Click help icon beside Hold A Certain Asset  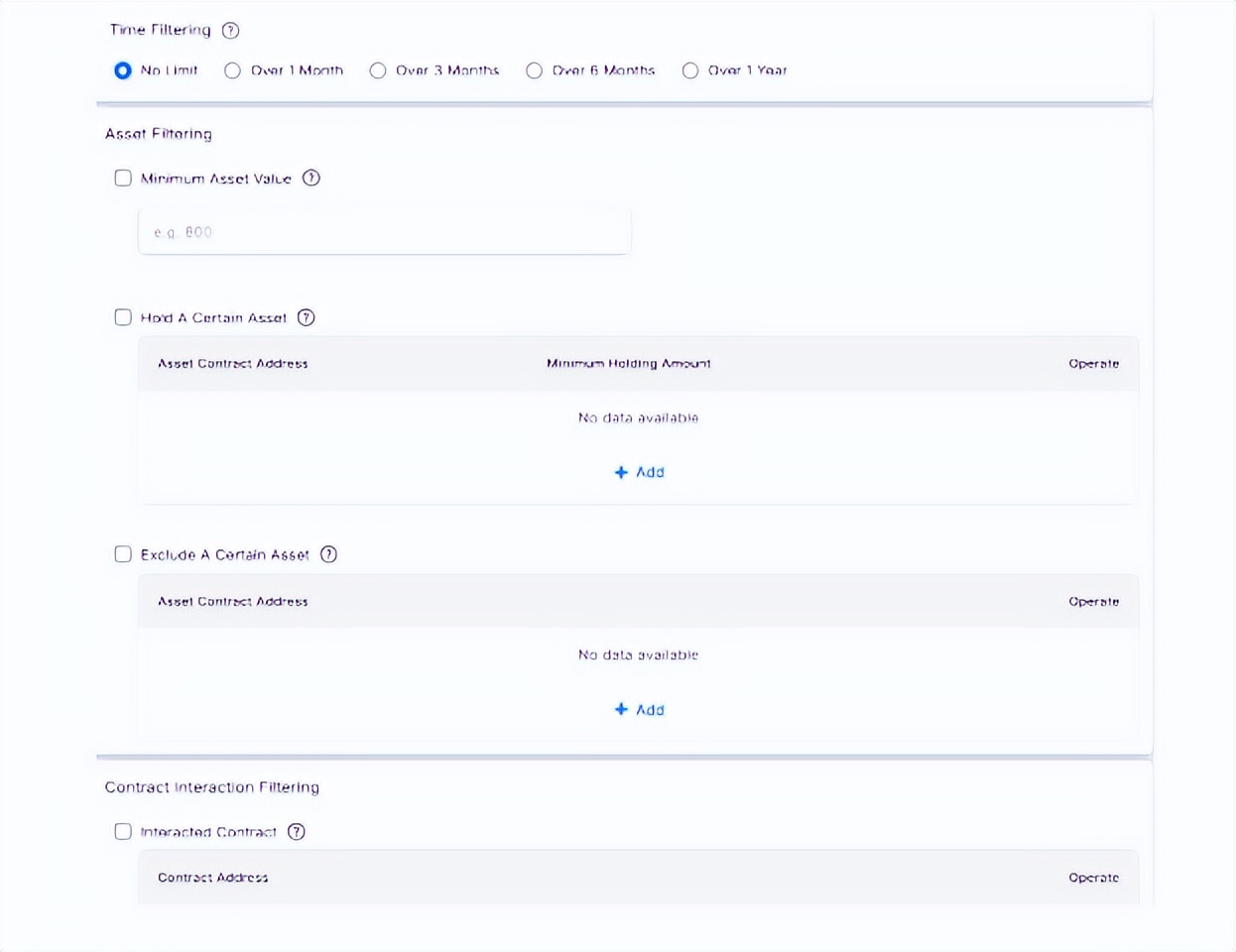point(307,317)
